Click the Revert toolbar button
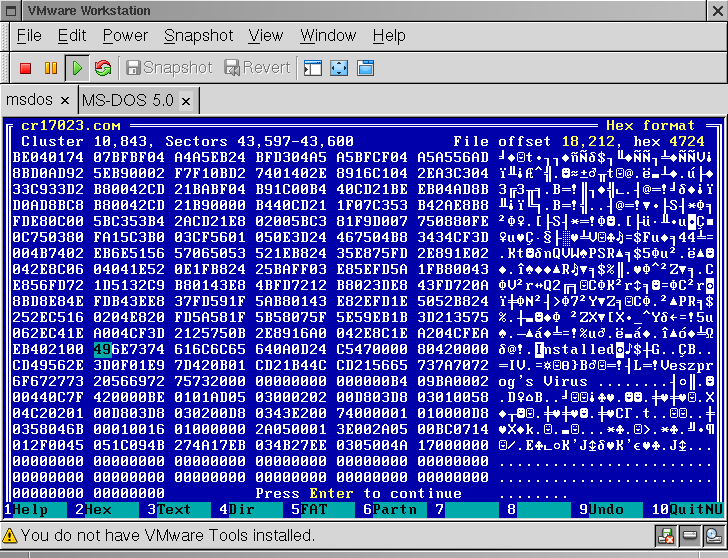Screen dimensions: 728x558 point(257,68)
